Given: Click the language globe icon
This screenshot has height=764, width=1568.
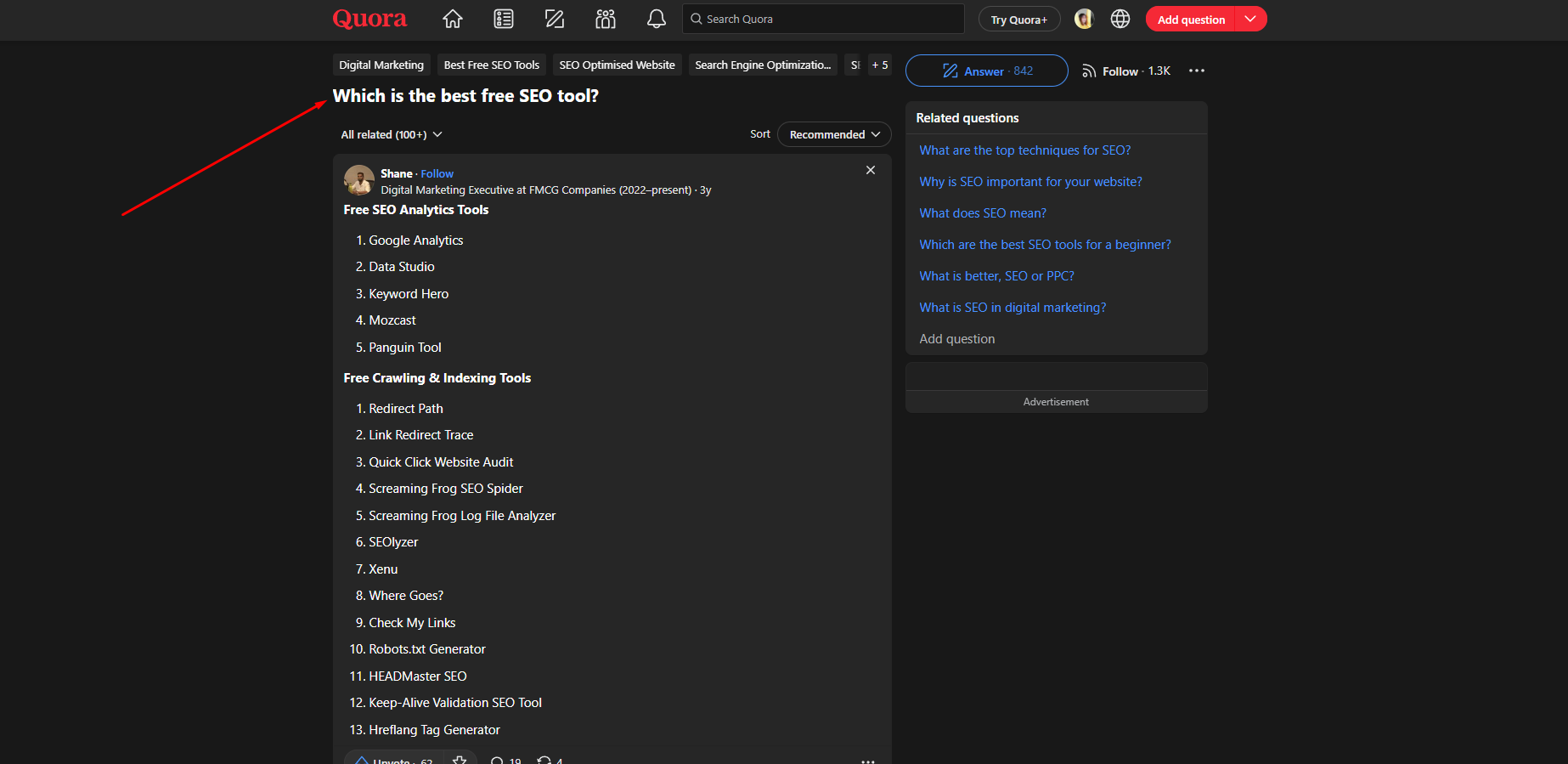Looking at the screenshot, I should (x=1120, y=19).
